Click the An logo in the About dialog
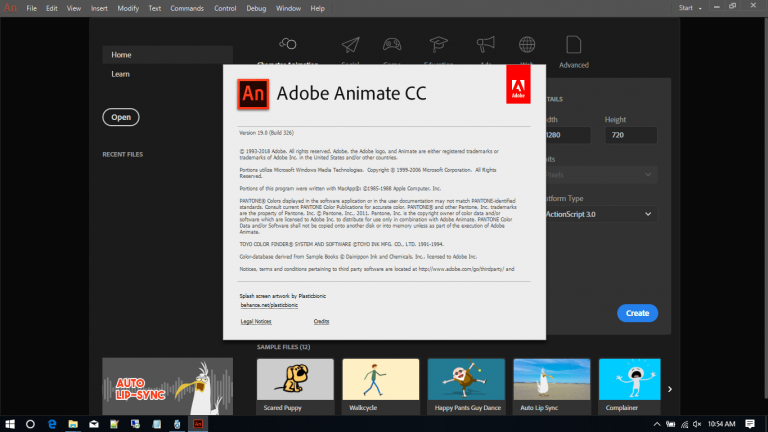This screenshot has width=768, height=432. [253, 94]
